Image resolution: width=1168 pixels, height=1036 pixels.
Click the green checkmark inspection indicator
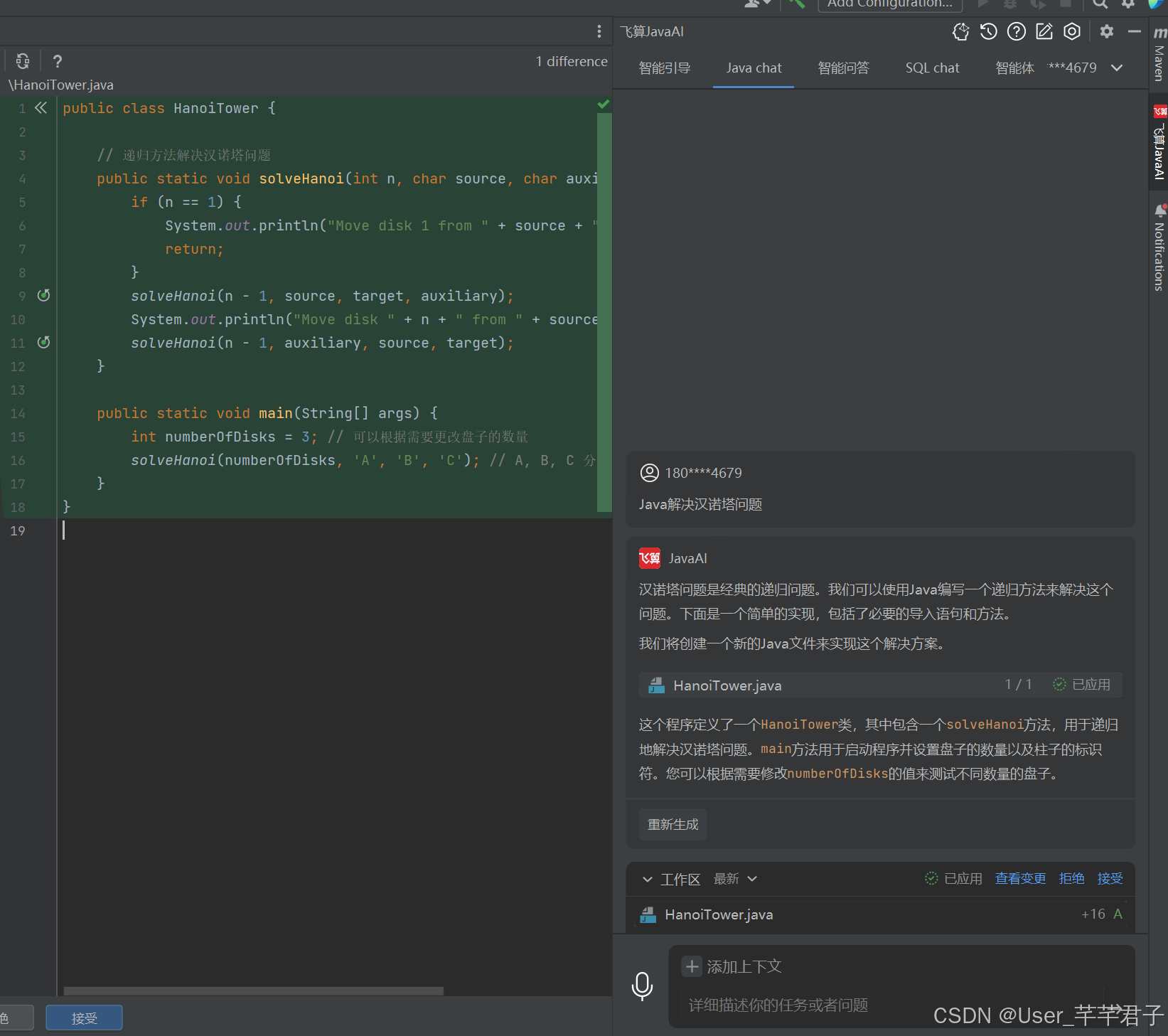point(604,105)
